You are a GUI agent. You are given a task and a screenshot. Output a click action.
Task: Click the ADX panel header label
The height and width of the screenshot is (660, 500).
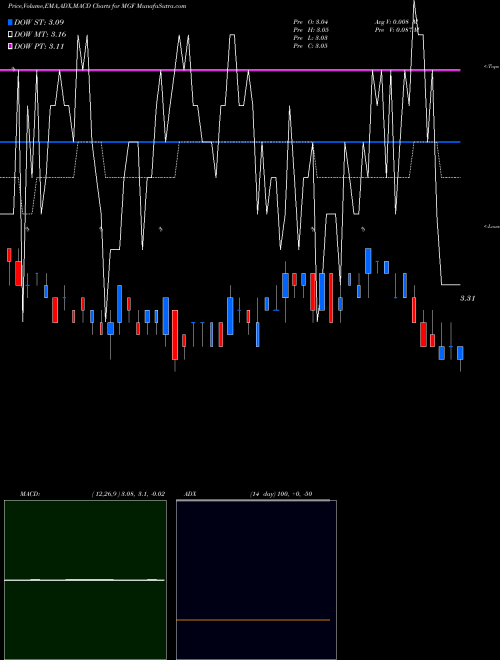190,494
